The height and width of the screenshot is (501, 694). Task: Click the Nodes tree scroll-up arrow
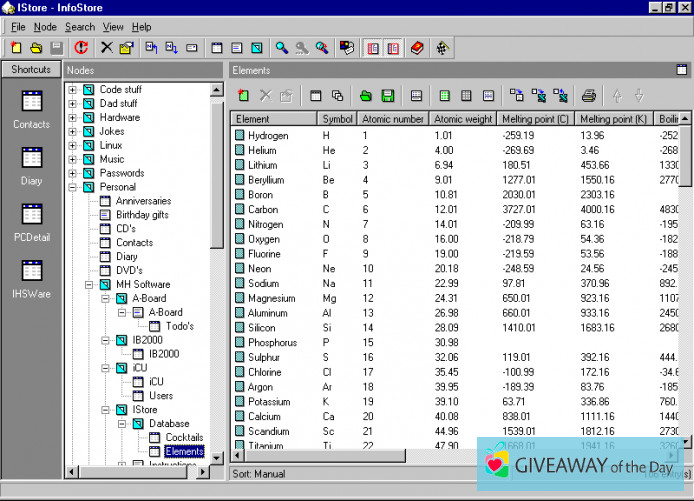pos(217,90)
